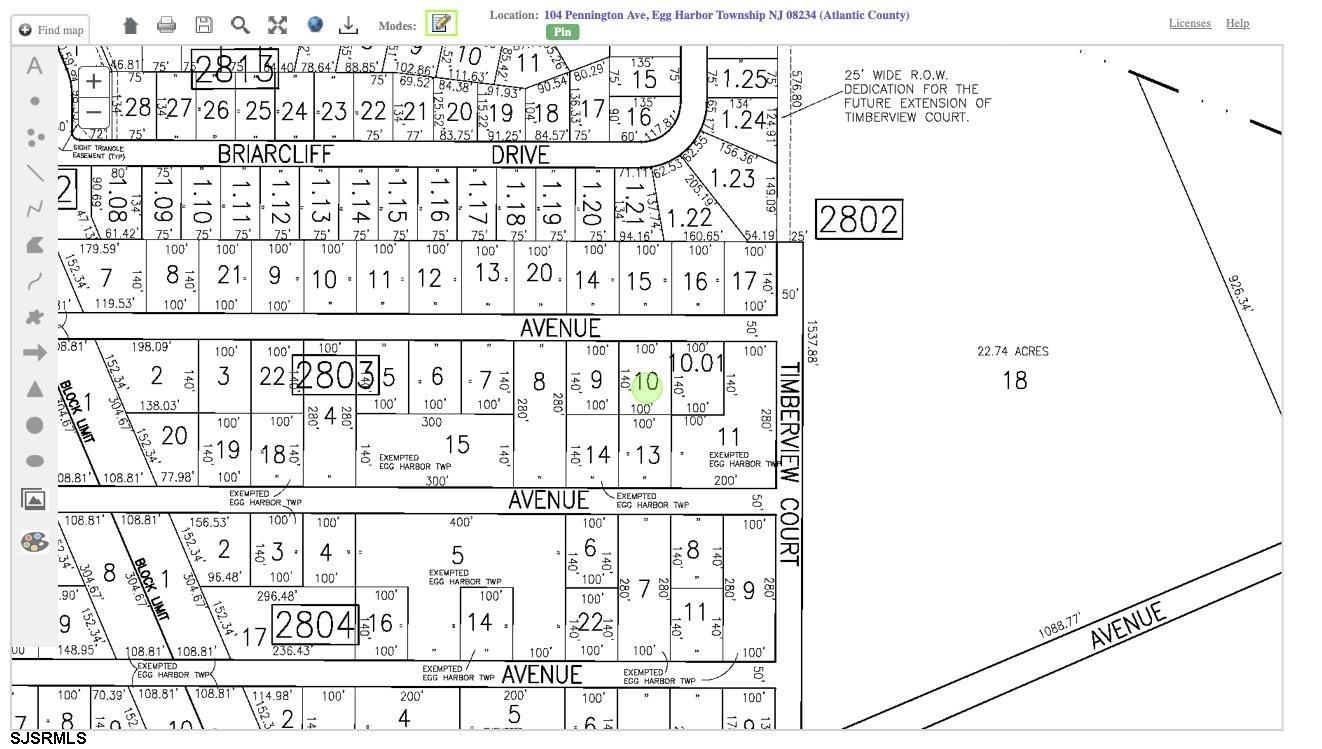Click the green Pin button

[x=562, y=32]
